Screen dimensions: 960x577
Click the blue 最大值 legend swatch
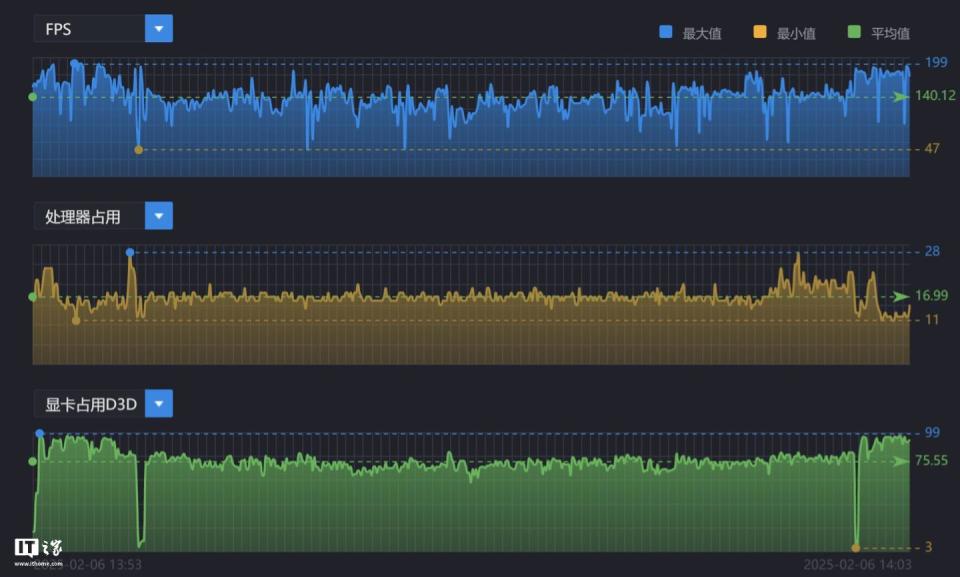[666, 32]
